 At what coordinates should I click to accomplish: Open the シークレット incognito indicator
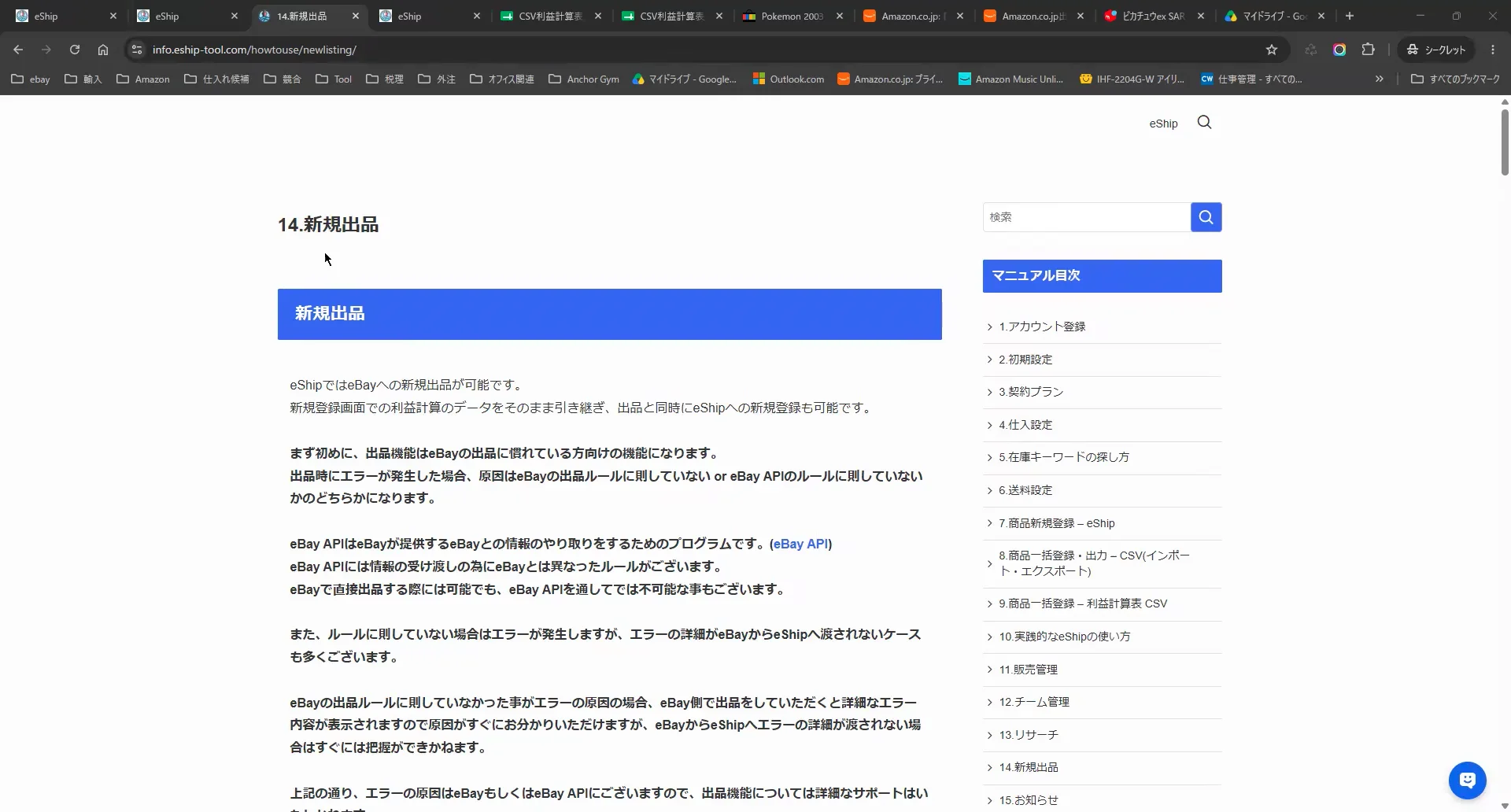click(1435, 50)
